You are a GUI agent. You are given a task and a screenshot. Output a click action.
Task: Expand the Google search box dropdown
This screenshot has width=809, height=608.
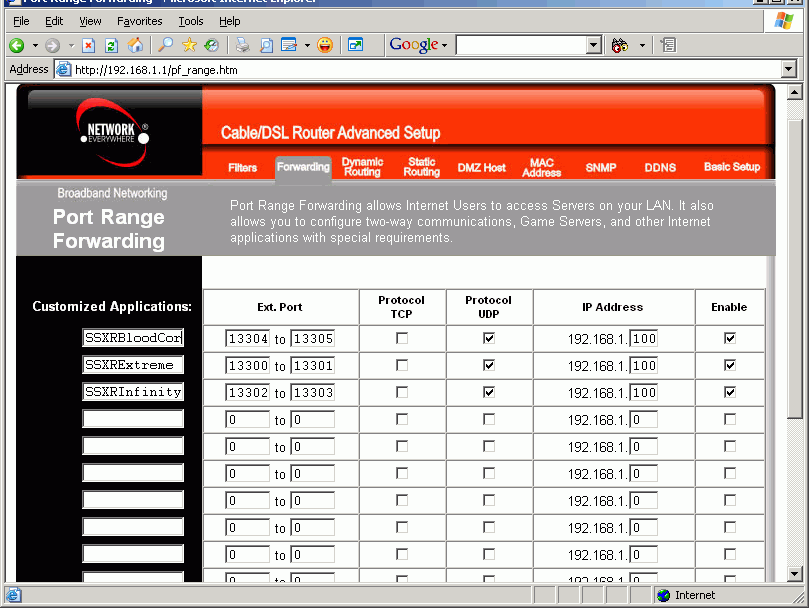594,45
